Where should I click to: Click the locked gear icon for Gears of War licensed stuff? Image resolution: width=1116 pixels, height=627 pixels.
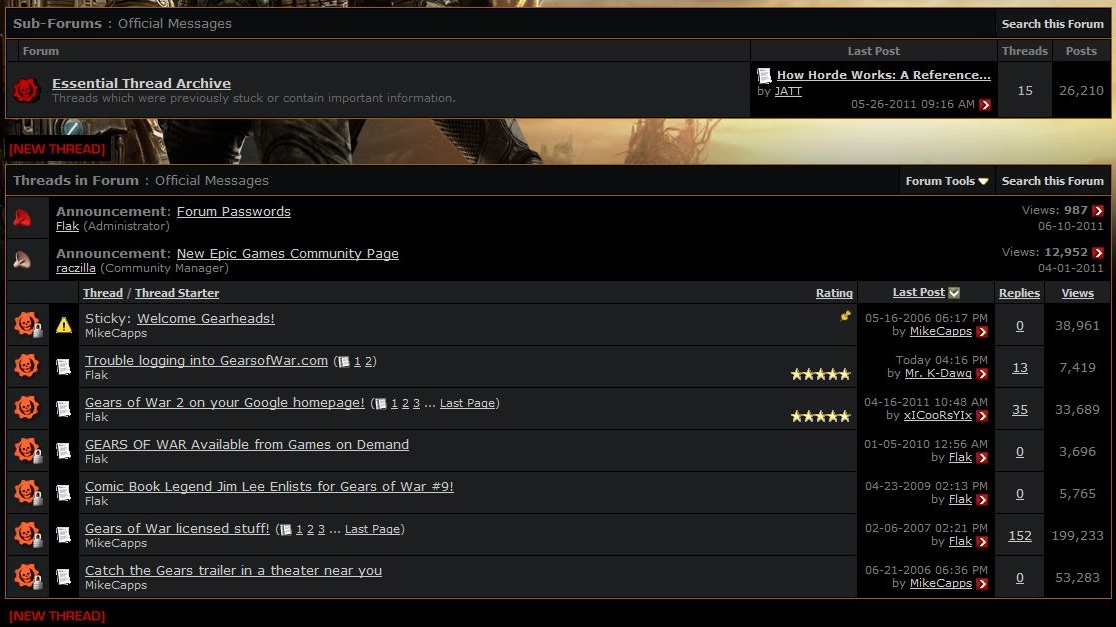27,535
